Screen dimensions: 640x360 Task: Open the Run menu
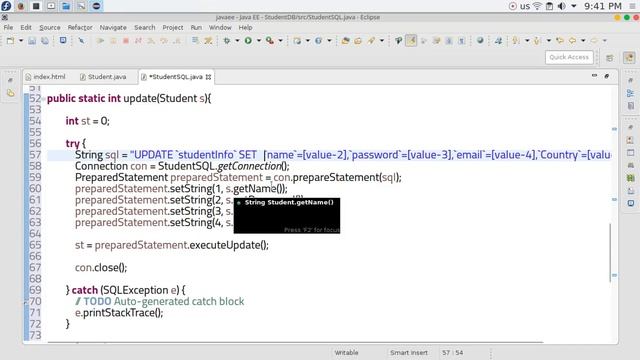click(196, 27)
